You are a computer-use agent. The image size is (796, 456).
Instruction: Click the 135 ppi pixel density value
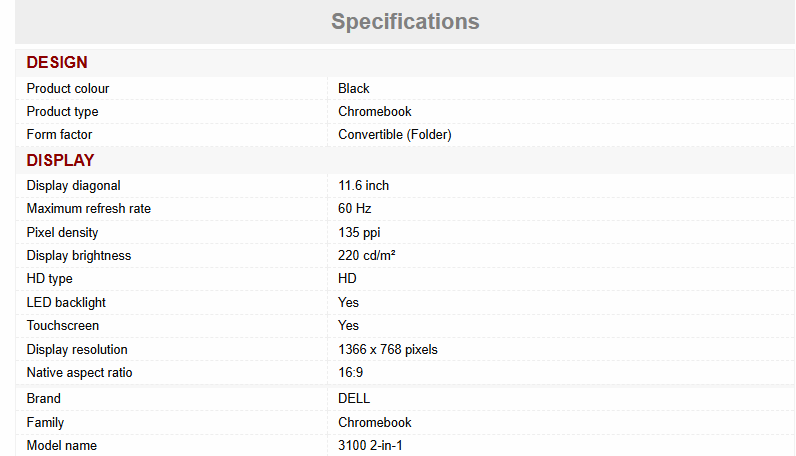[x=359, y=233]
